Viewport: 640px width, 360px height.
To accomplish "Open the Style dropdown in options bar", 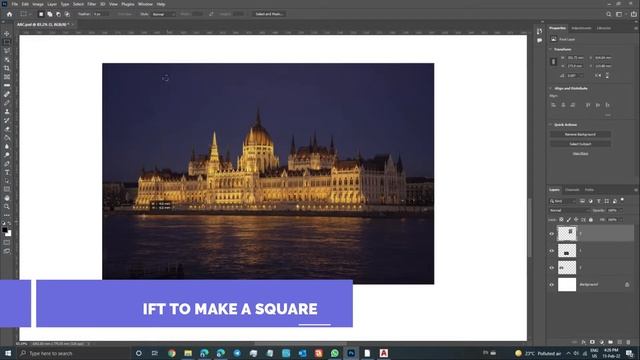I will (163, 14).
